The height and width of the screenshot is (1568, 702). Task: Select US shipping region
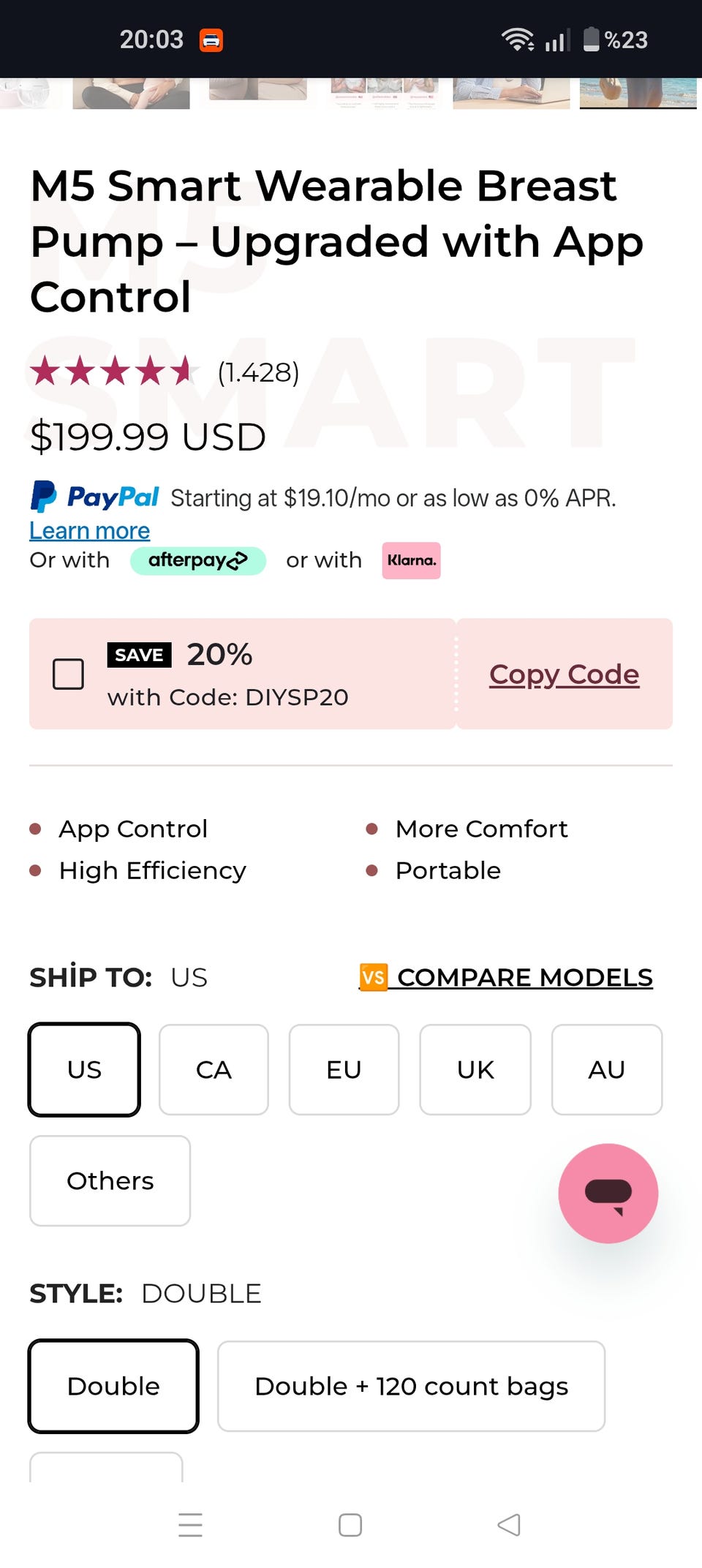coord(84,1069)
